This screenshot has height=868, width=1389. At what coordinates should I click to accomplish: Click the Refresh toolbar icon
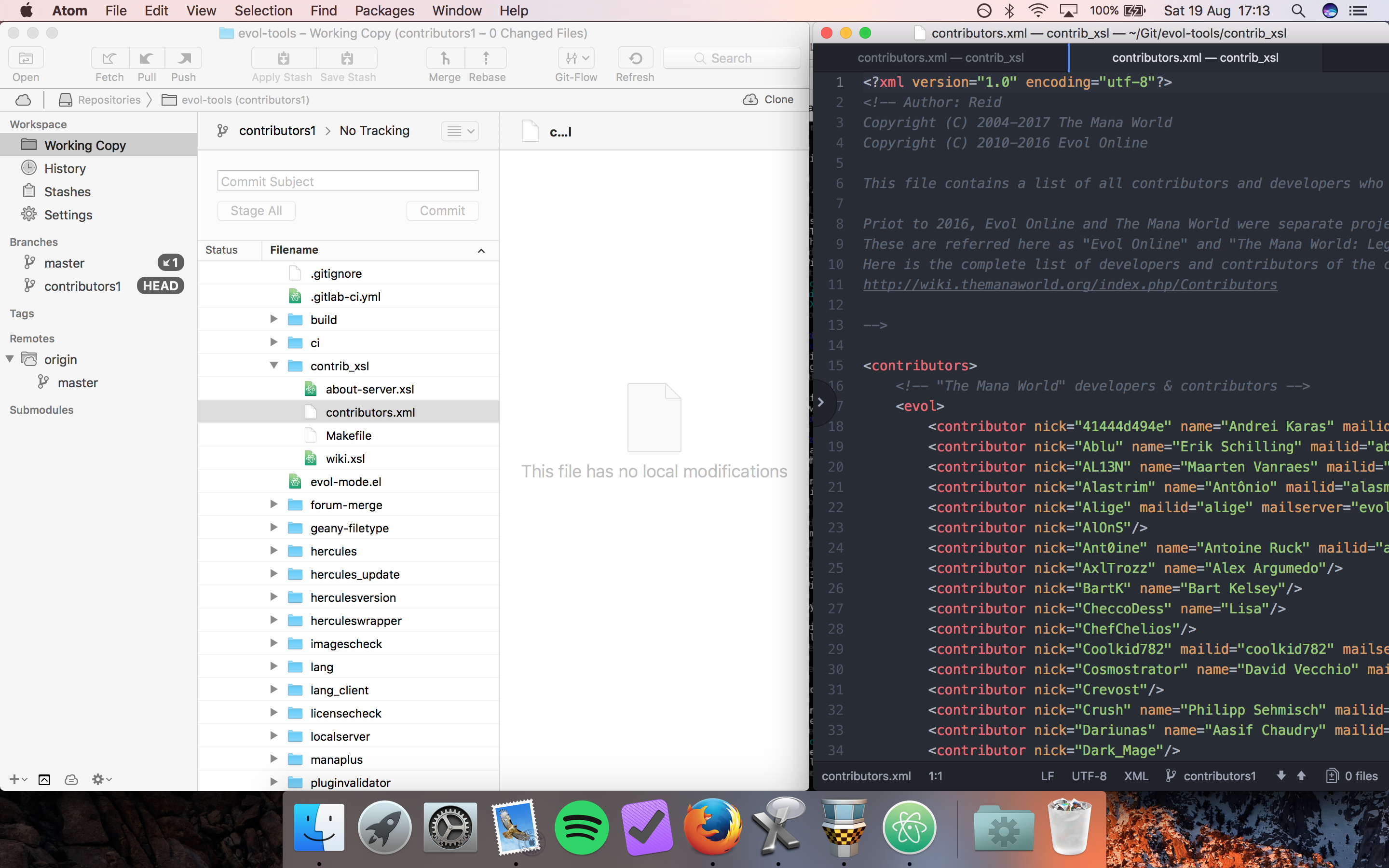635,58
